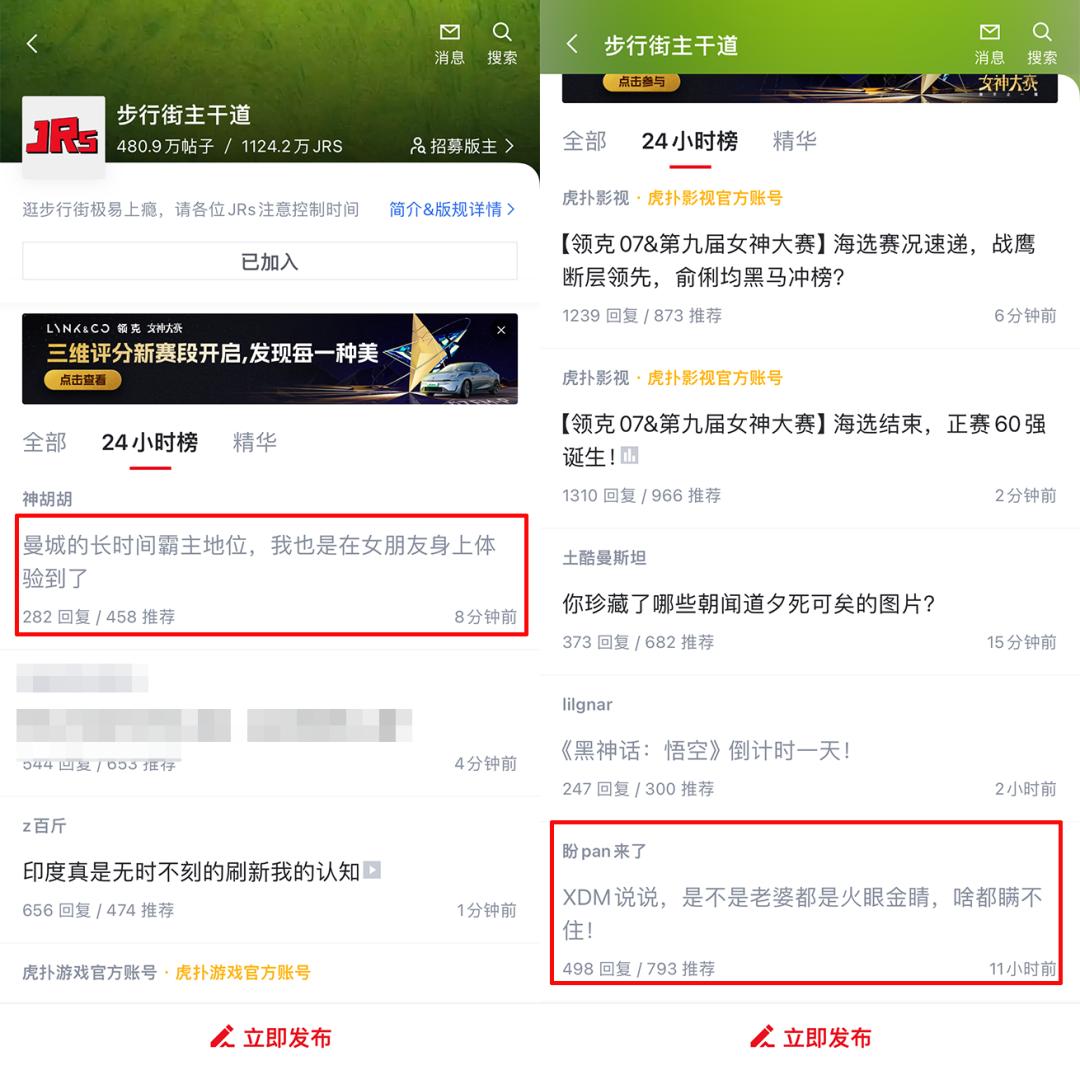Tap the poll icon after 正赛60强诞生
The image size is (1080, 1089).
tap(629, 456)
